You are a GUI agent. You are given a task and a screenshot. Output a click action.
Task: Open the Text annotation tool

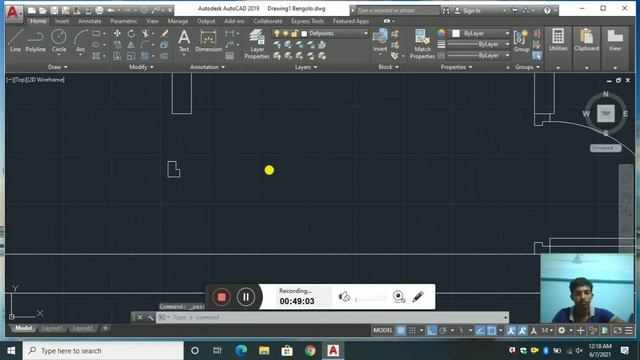coord(184,41)
